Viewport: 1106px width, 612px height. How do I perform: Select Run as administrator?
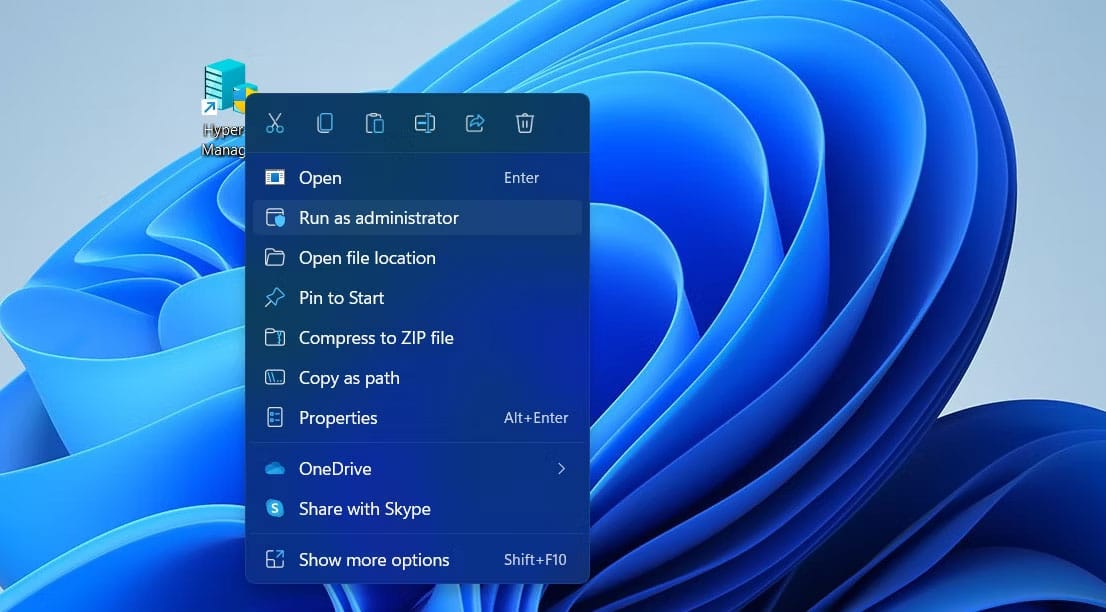(x=418, y=218)
